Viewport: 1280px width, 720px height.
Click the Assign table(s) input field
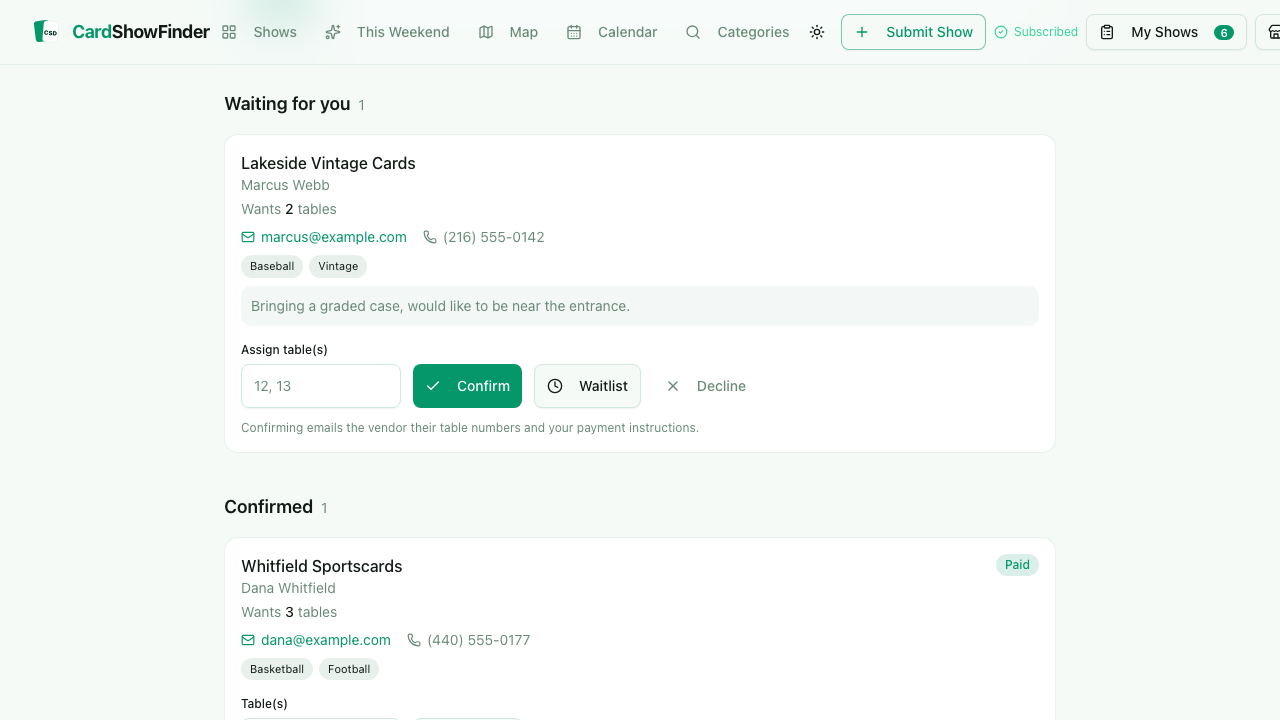[x=321, y=386]
